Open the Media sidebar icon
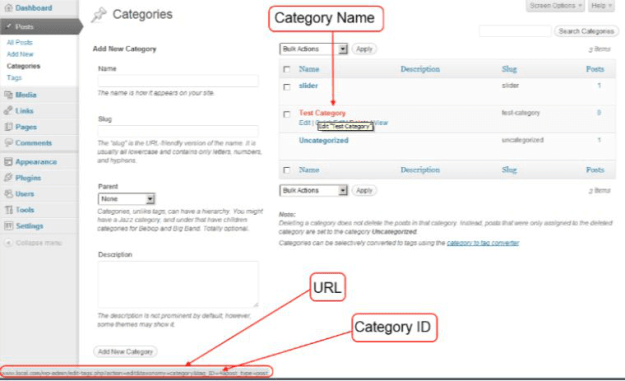625x381 pixels. tap(8, 95)
